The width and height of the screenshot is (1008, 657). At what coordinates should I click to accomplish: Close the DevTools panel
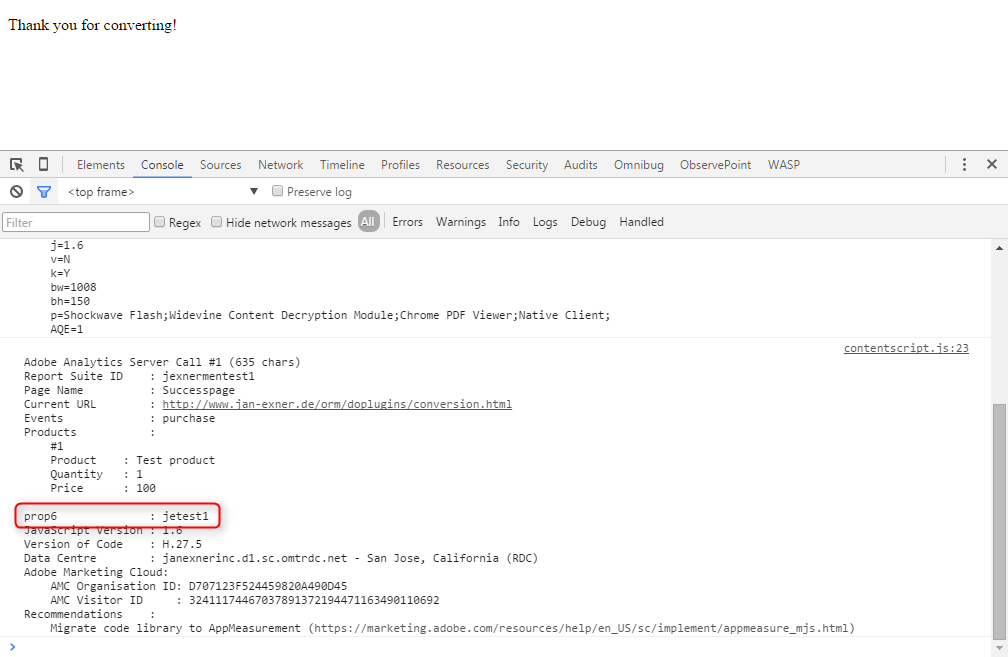992,165
